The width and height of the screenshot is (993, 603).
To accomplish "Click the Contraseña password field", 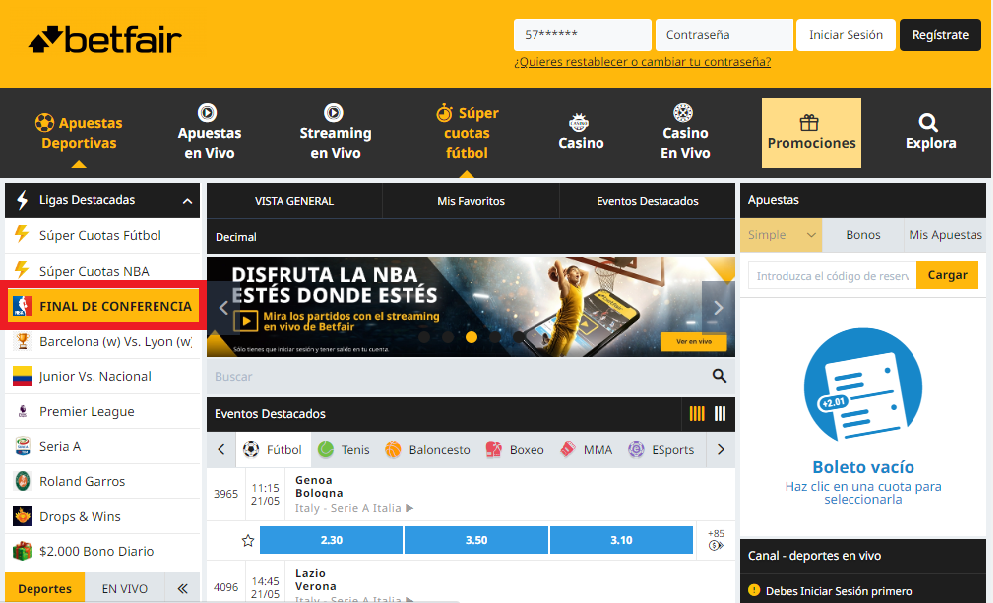I will (x=724, y=35).
